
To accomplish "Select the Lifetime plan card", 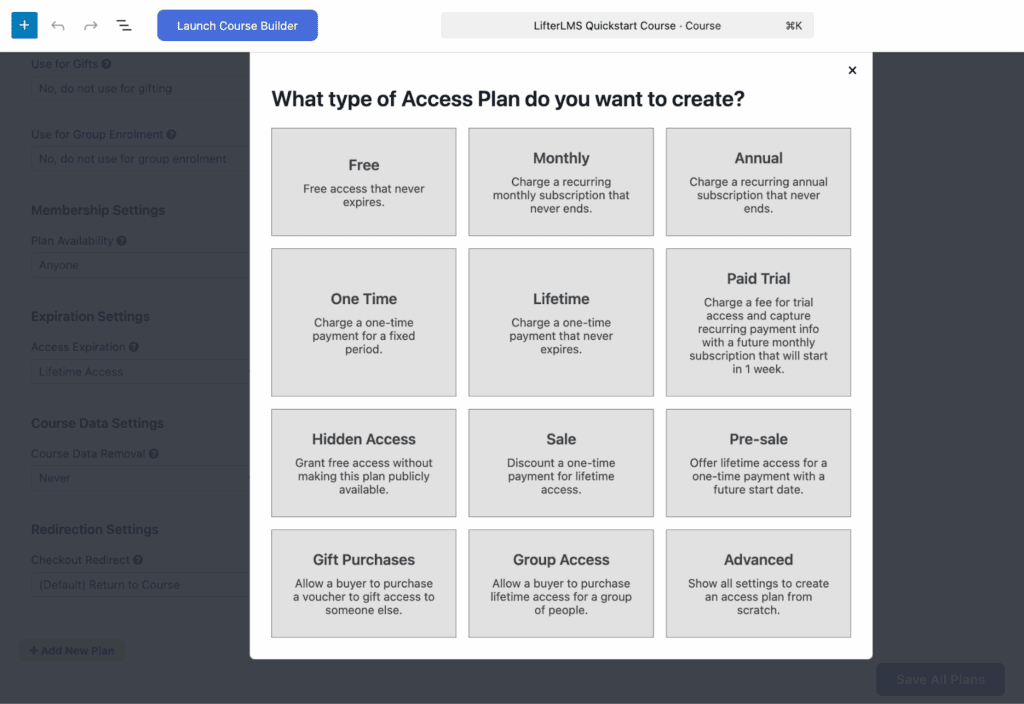I will point(561,322).
